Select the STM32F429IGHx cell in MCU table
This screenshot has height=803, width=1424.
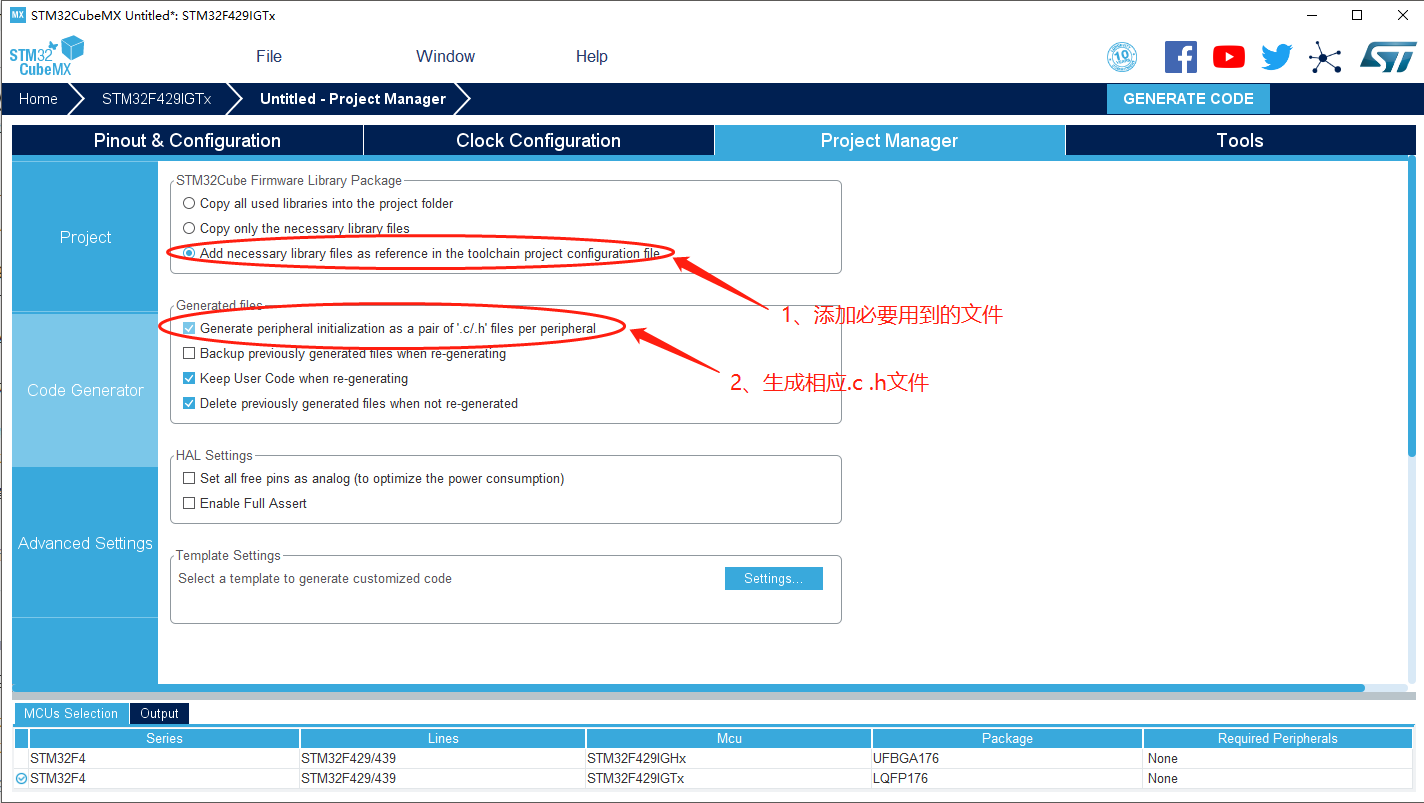click(x=729, y=758)
